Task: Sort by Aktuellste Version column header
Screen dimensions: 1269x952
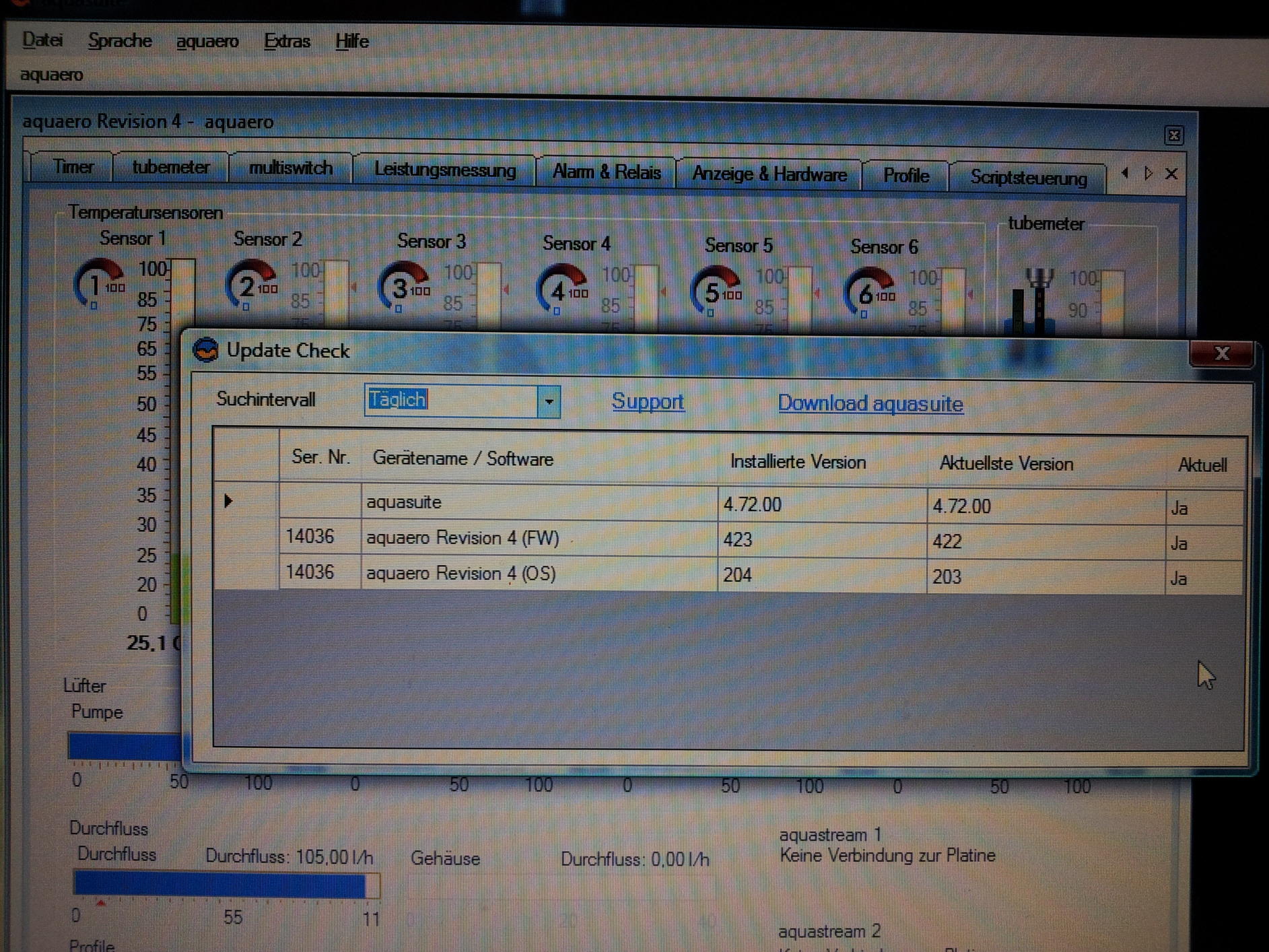Action: [1046, 464]
